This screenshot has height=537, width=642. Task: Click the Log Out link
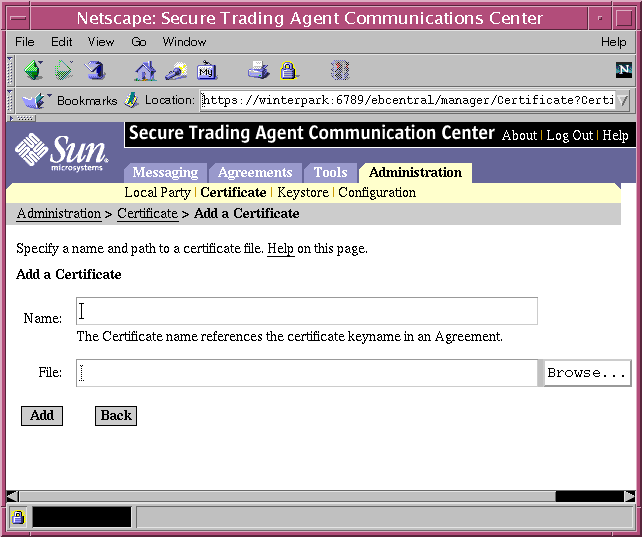point(570,135)
